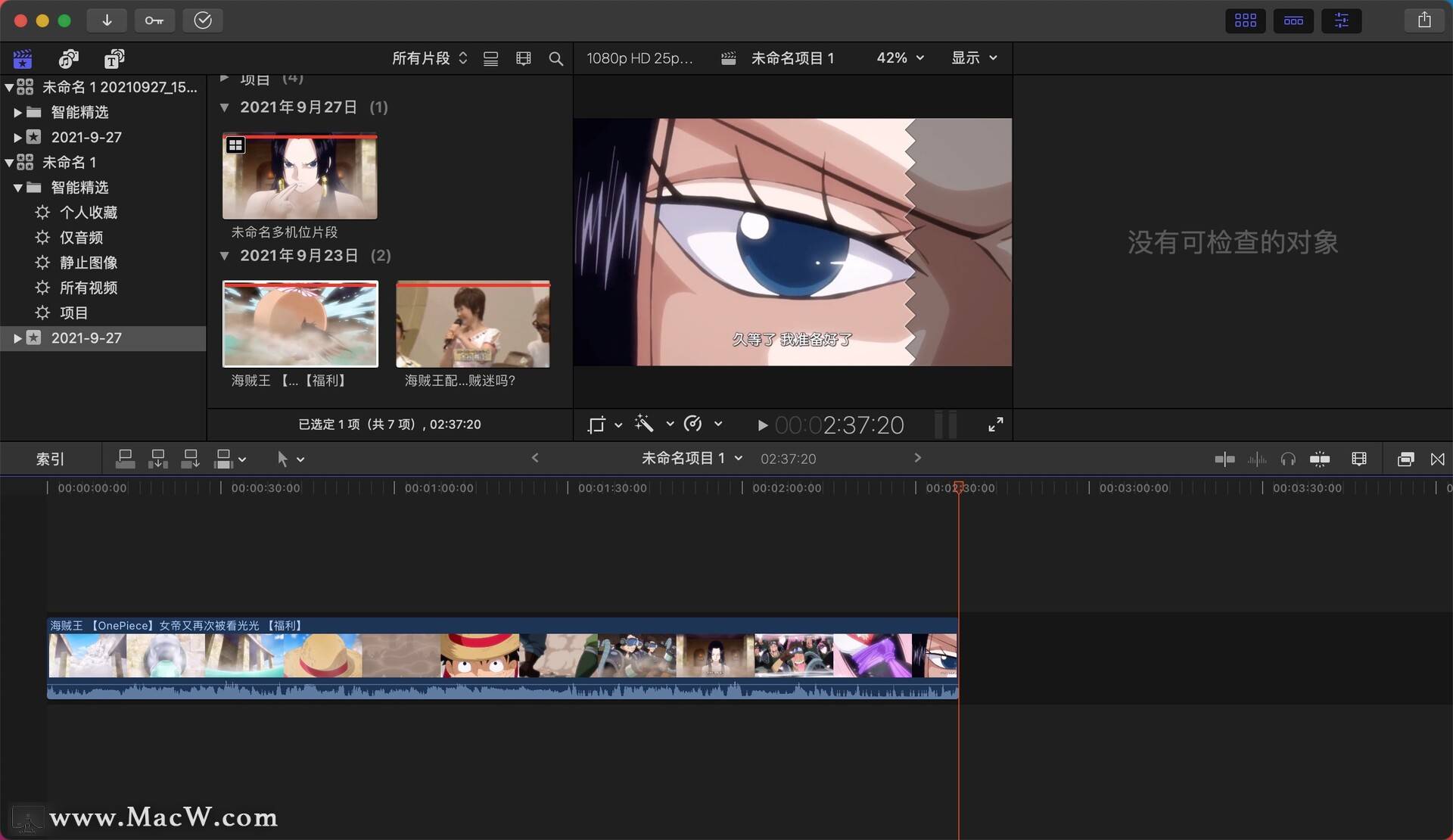Toggle video skimming in timeline

(x=1224, y=459)
